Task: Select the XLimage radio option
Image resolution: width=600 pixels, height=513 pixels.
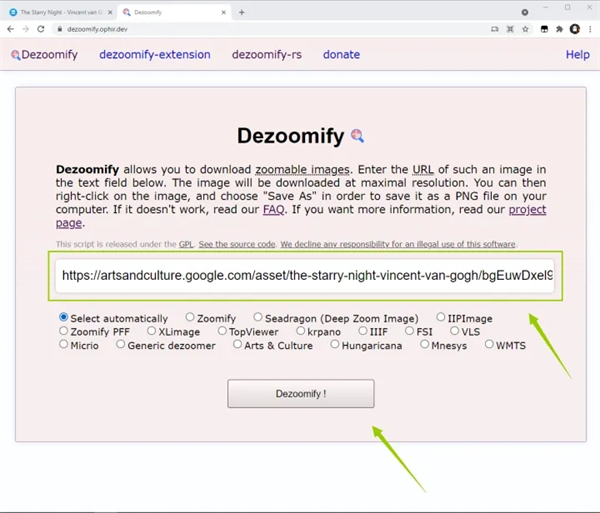Action: coord(152,331)
